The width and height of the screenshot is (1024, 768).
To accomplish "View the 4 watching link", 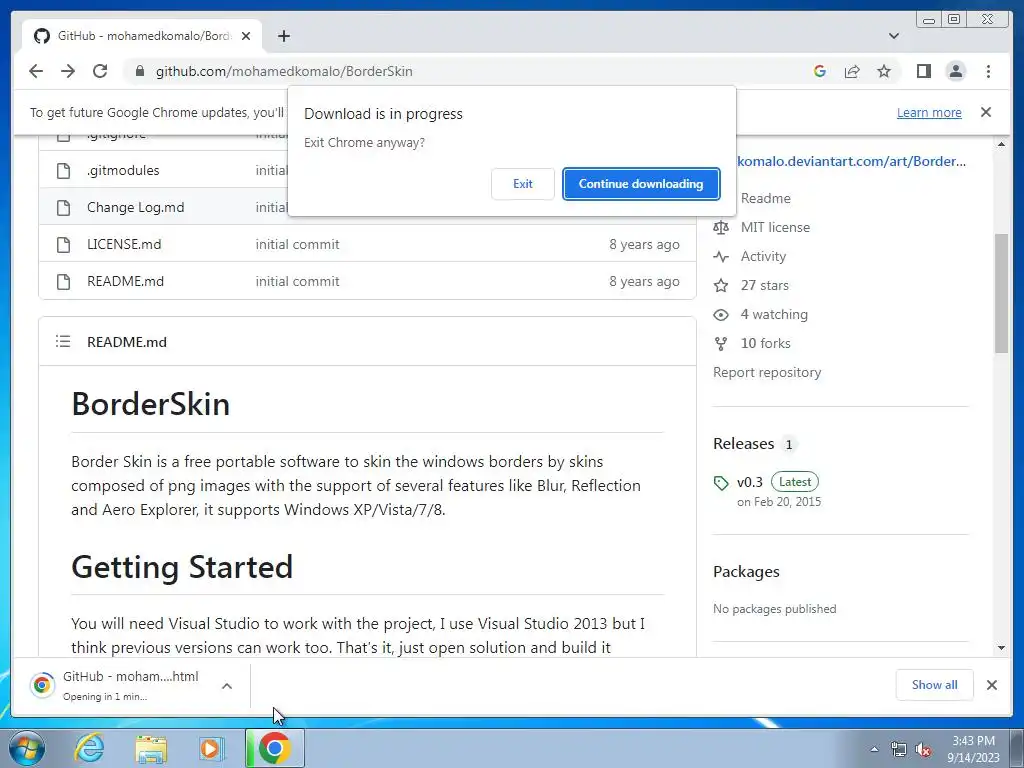I will (x=774, y=314).
